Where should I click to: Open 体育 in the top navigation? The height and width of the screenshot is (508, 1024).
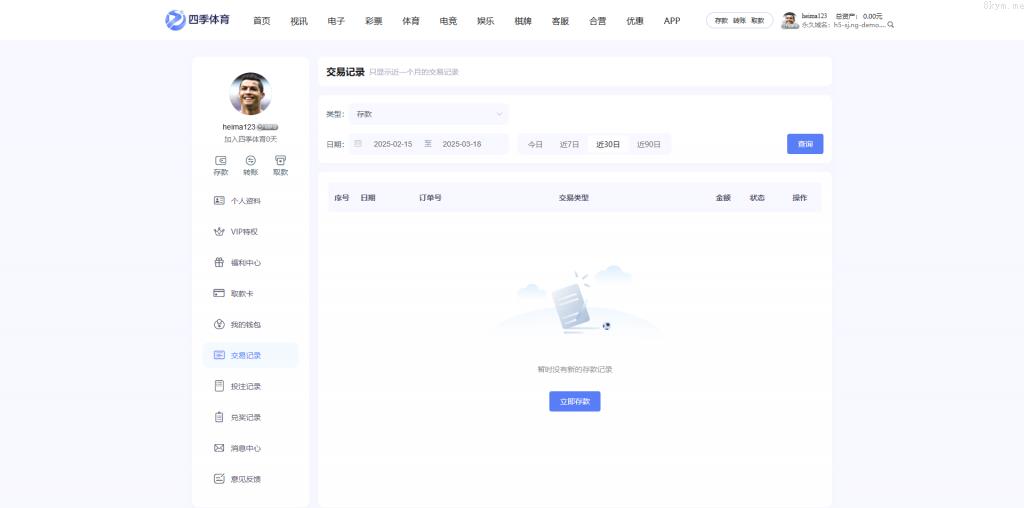pos(410,21)
